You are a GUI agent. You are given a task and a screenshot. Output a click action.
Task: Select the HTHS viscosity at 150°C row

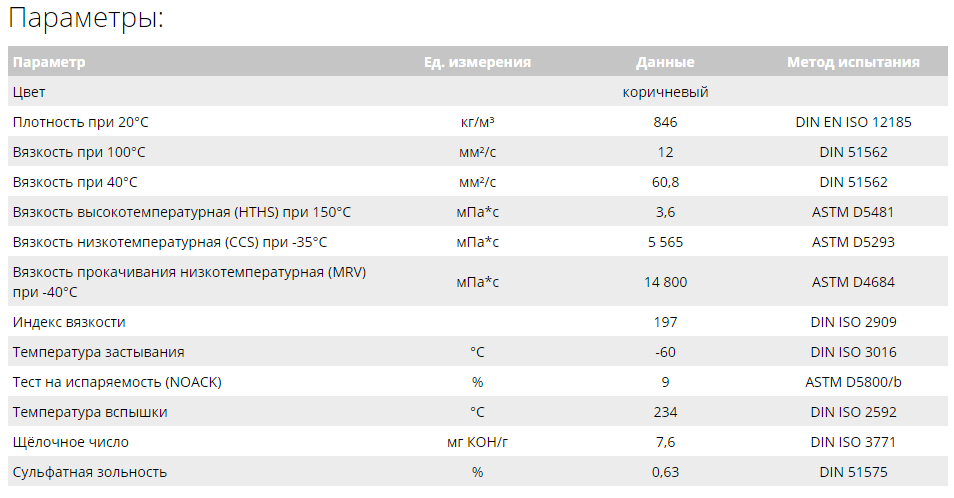pyautogui.click(x=182, y=212)
